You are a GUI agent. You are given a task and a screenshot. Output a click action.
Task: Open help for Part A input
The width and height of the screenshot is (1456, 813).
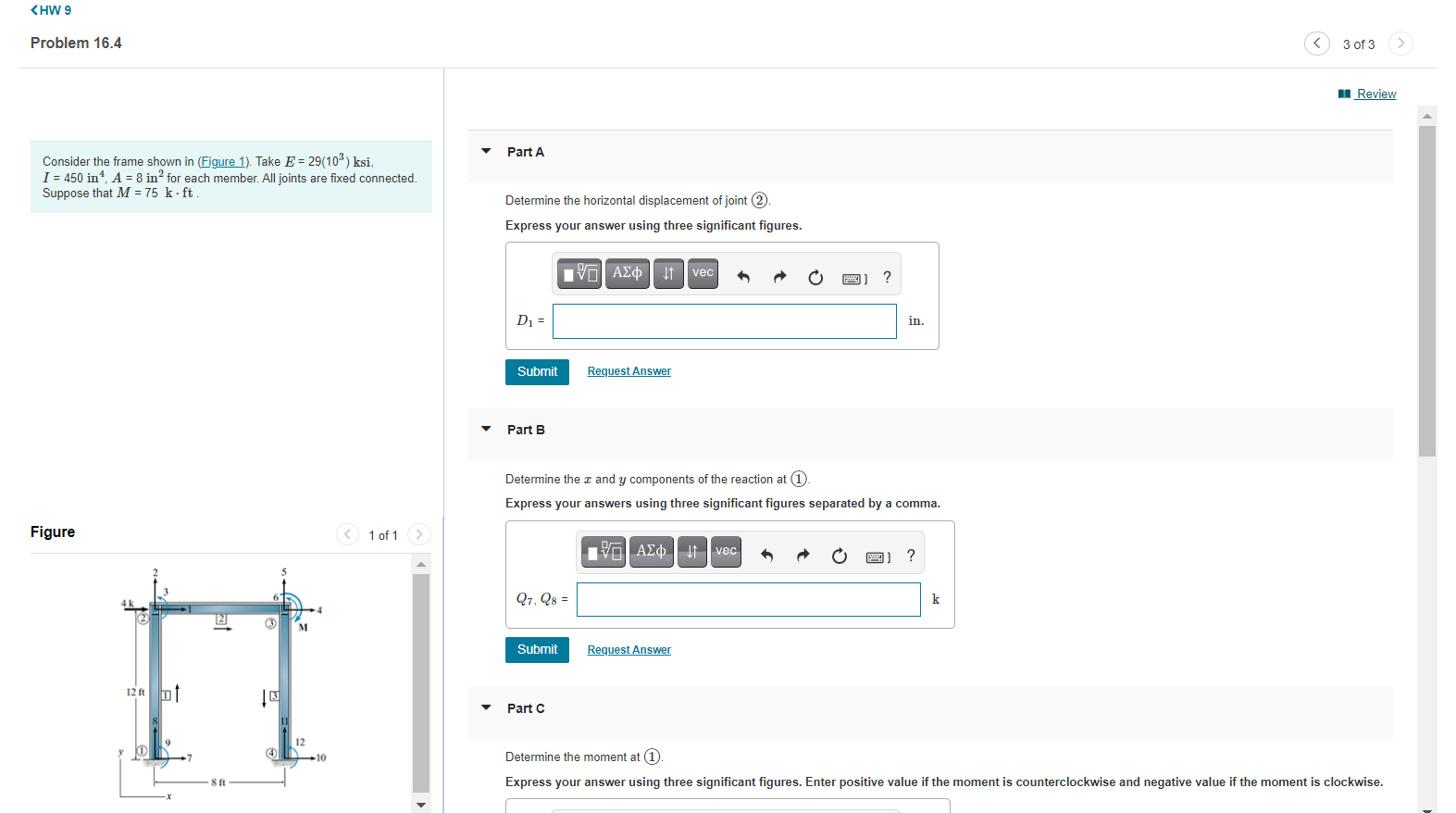887,277
